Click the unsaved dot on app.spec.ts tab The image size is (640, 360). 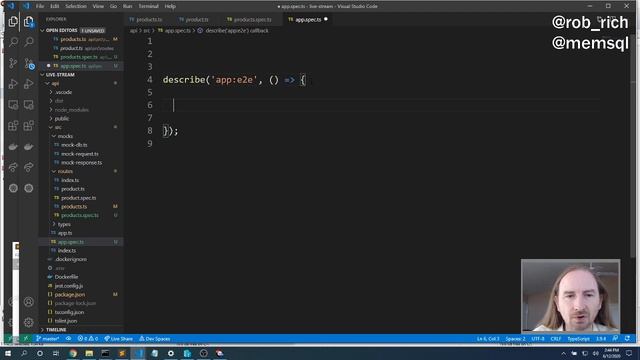326,19
